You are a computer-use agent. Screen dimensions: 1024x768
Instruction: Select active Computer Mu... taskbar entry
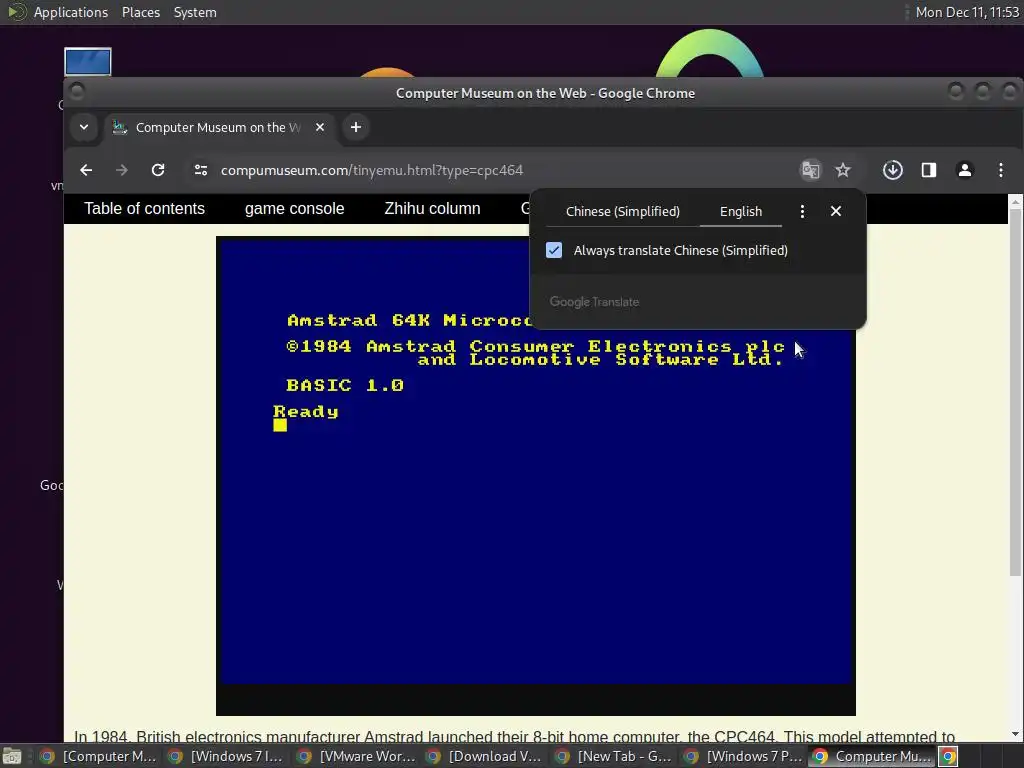872,756
